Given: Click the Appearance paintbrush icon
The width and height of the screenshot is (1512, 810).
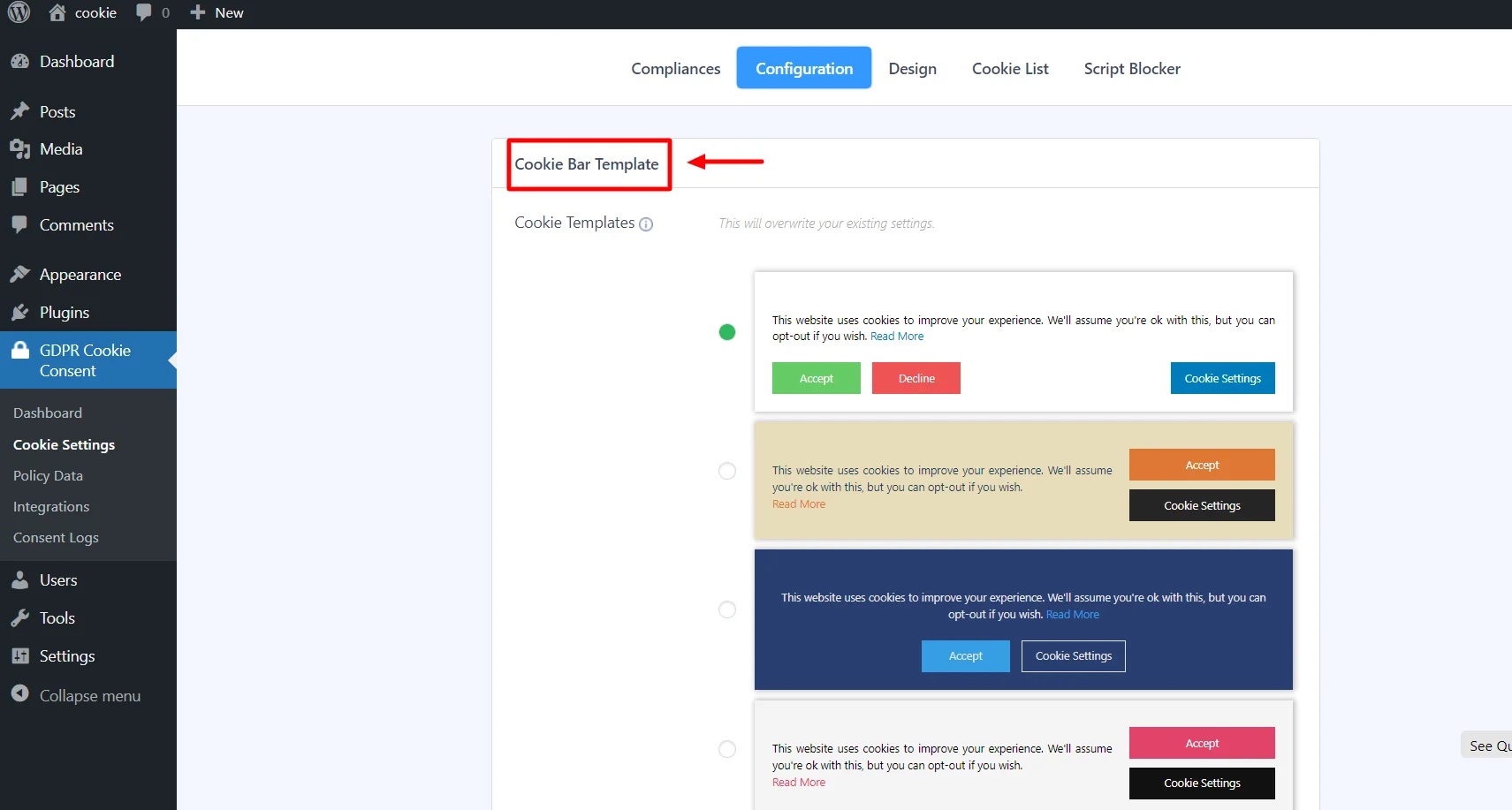Looking at the screenshot, I should tap(19, 275).
